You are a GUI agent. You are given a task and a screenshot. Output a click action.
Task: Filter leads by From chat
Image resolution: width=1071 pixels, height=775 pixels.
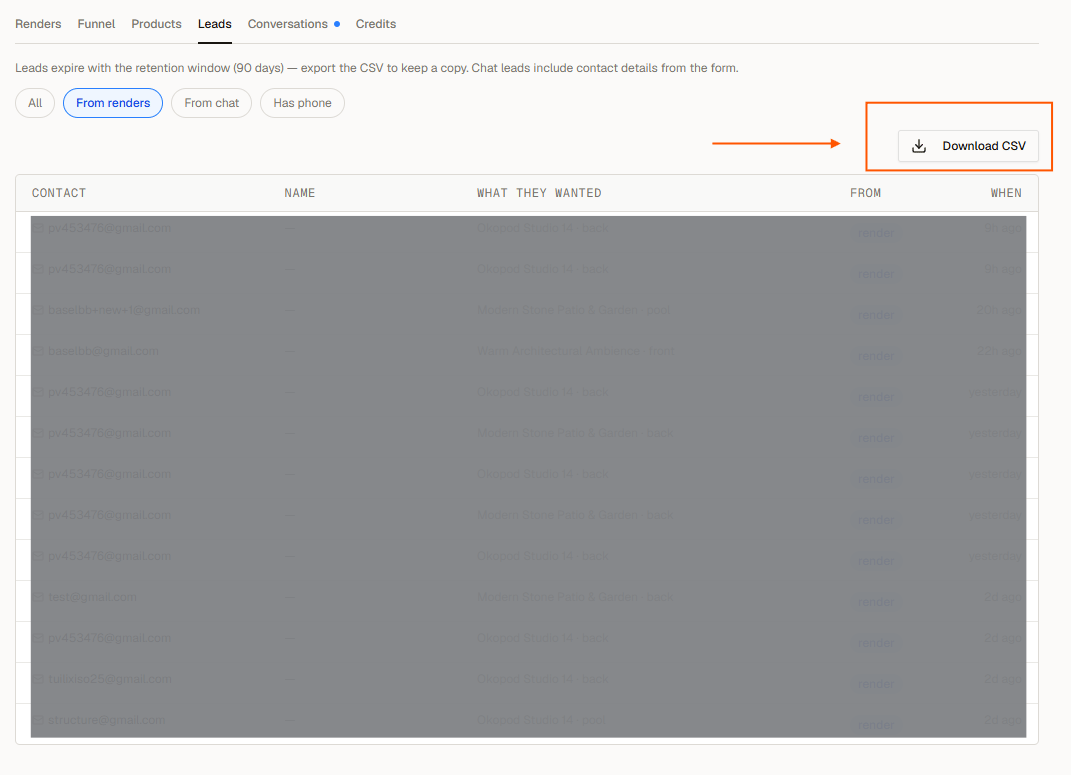pyautogui.click(x=212, y=103)
